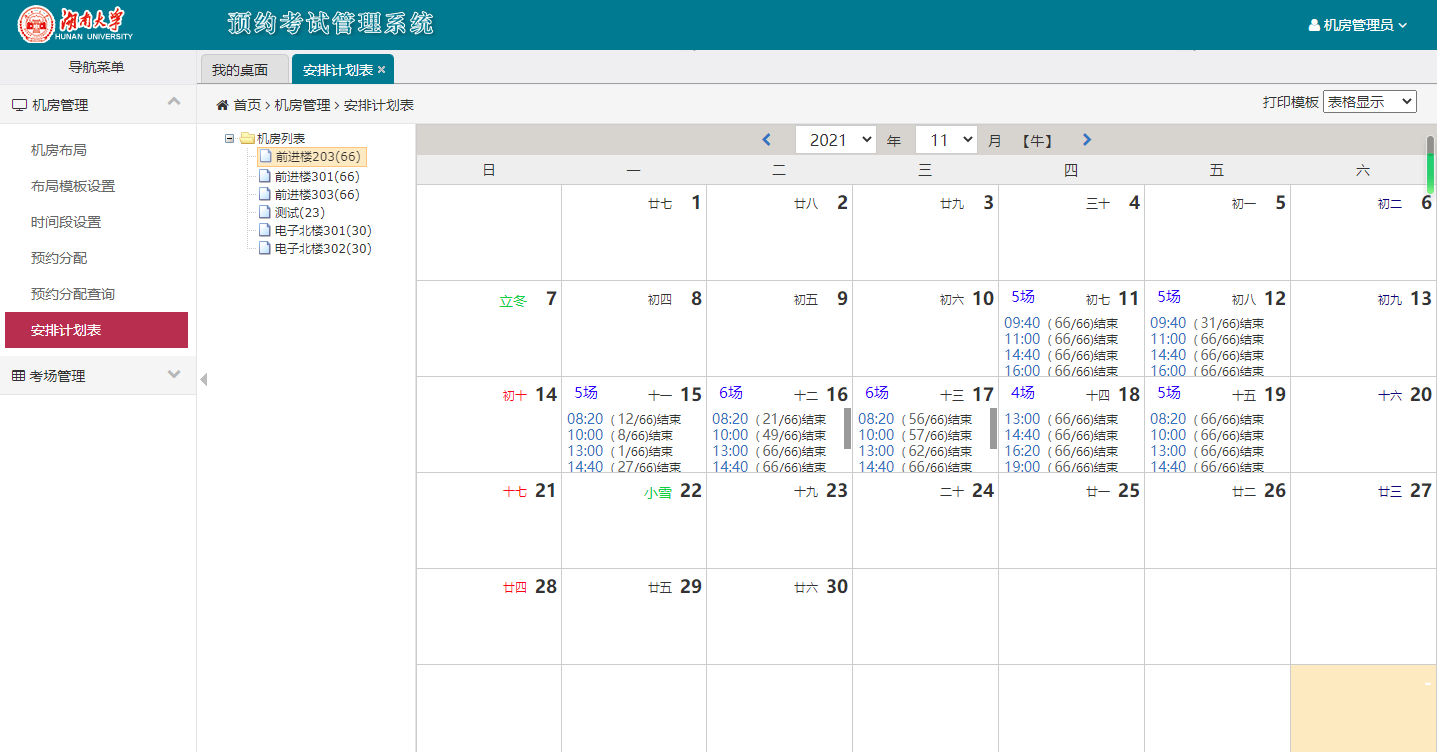Click the 5场 link on November 19
The image size is (1437, 752).
point(1169,393)
